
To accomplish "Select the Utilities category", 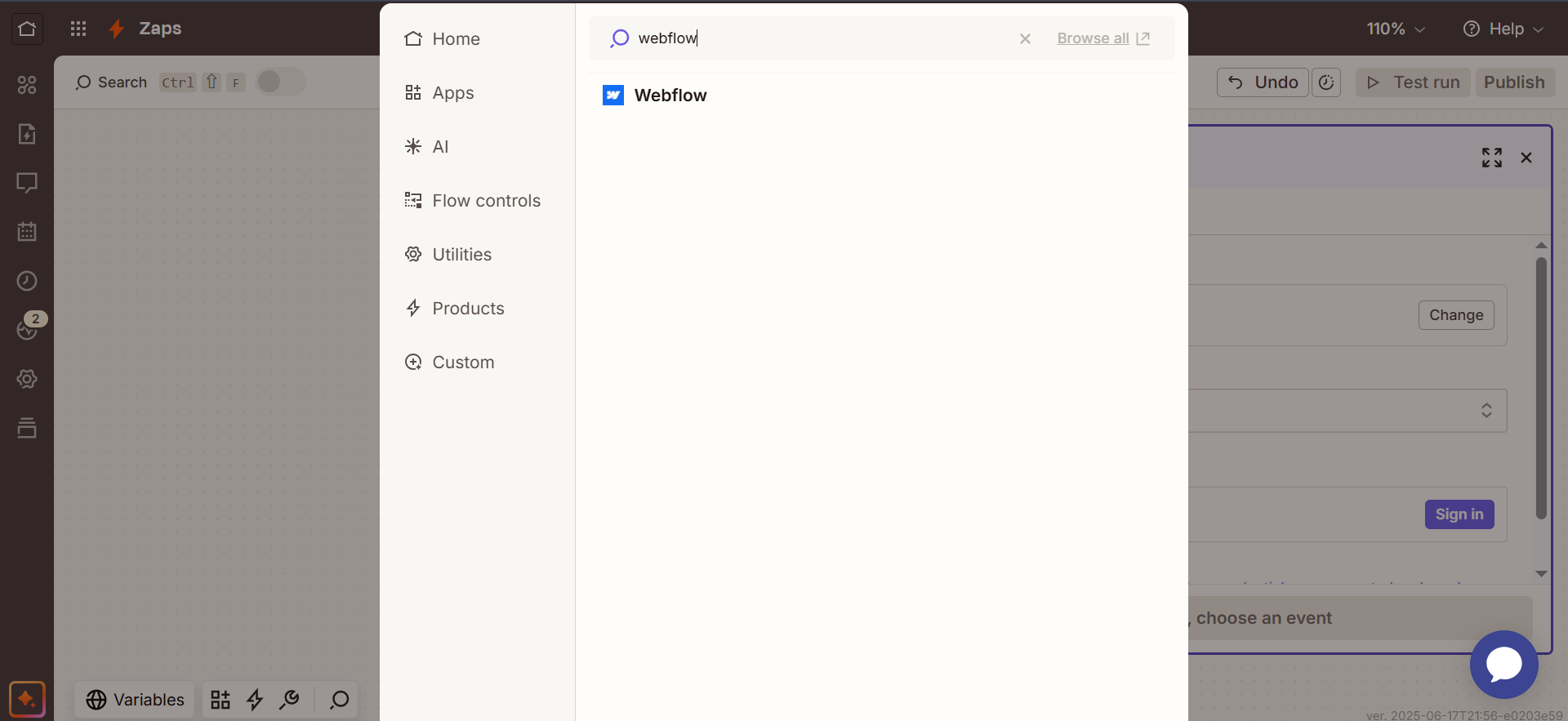I will pyautogui.click(x=478, y=255).
